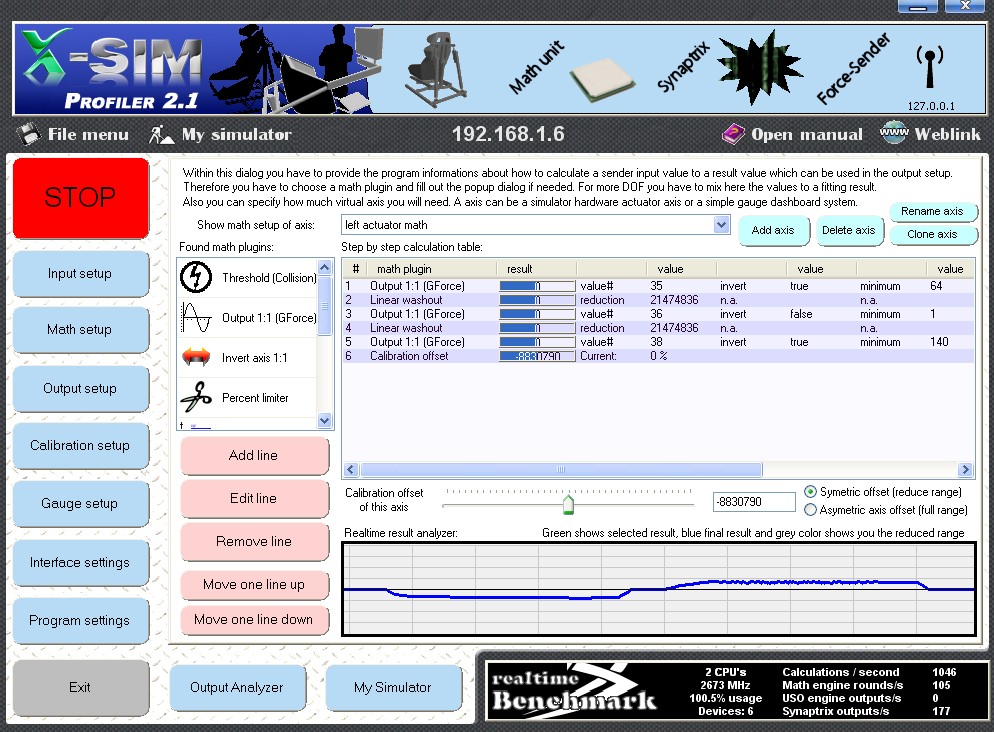Viewport: 994px width, 732px height.
Task: Click plugin list scroll down arrow
Action: pos(325,420)
